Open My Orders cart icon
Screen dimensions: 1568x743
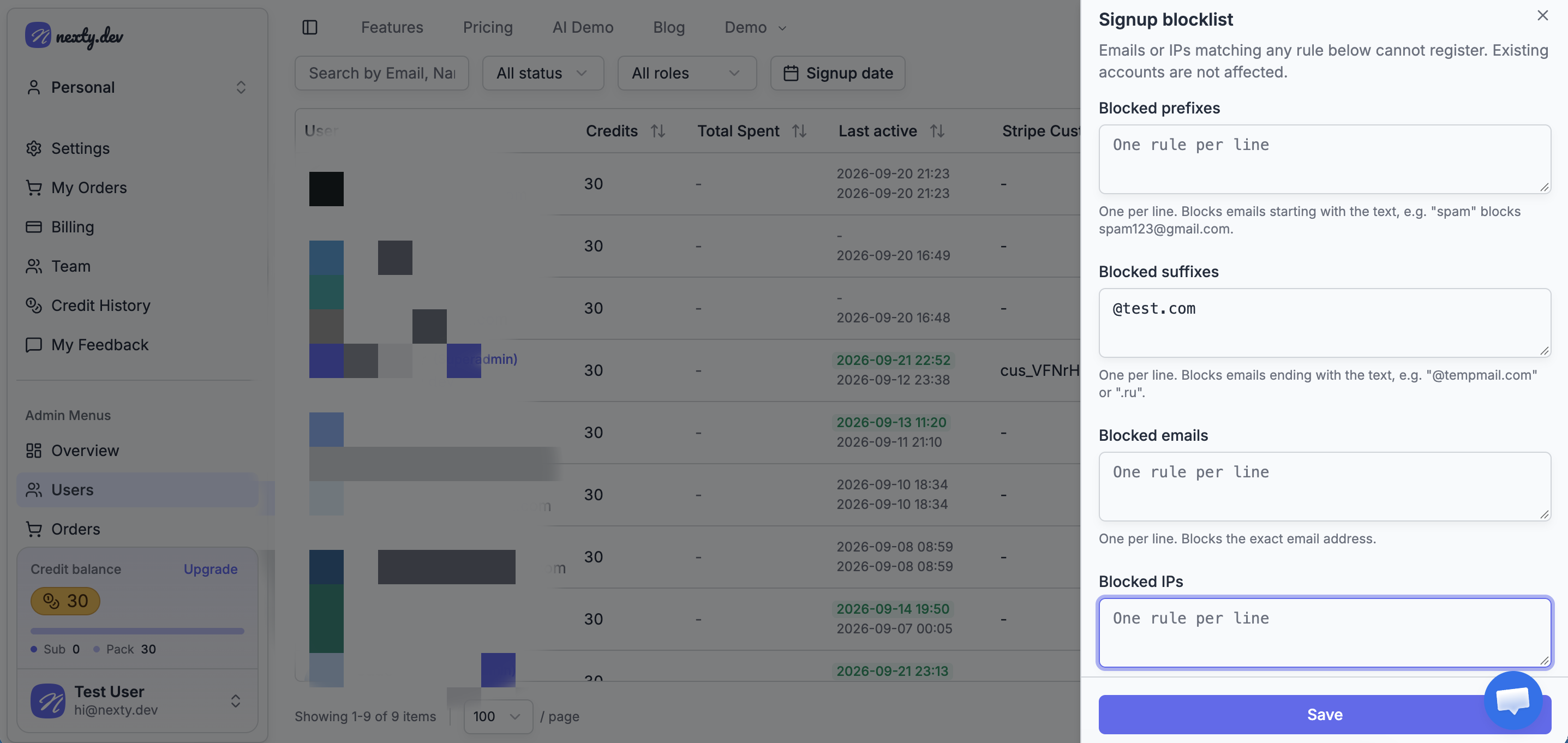point(33,188)
